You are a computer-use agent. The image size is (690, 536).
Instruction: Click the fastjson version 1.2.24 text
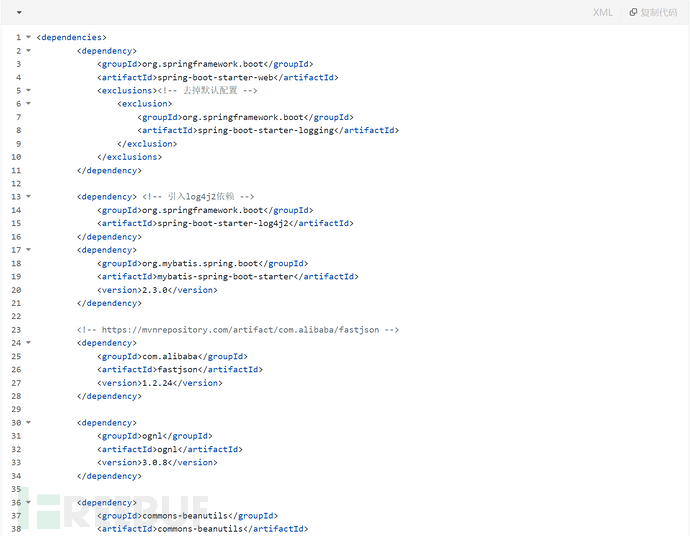tap(162, 383)
